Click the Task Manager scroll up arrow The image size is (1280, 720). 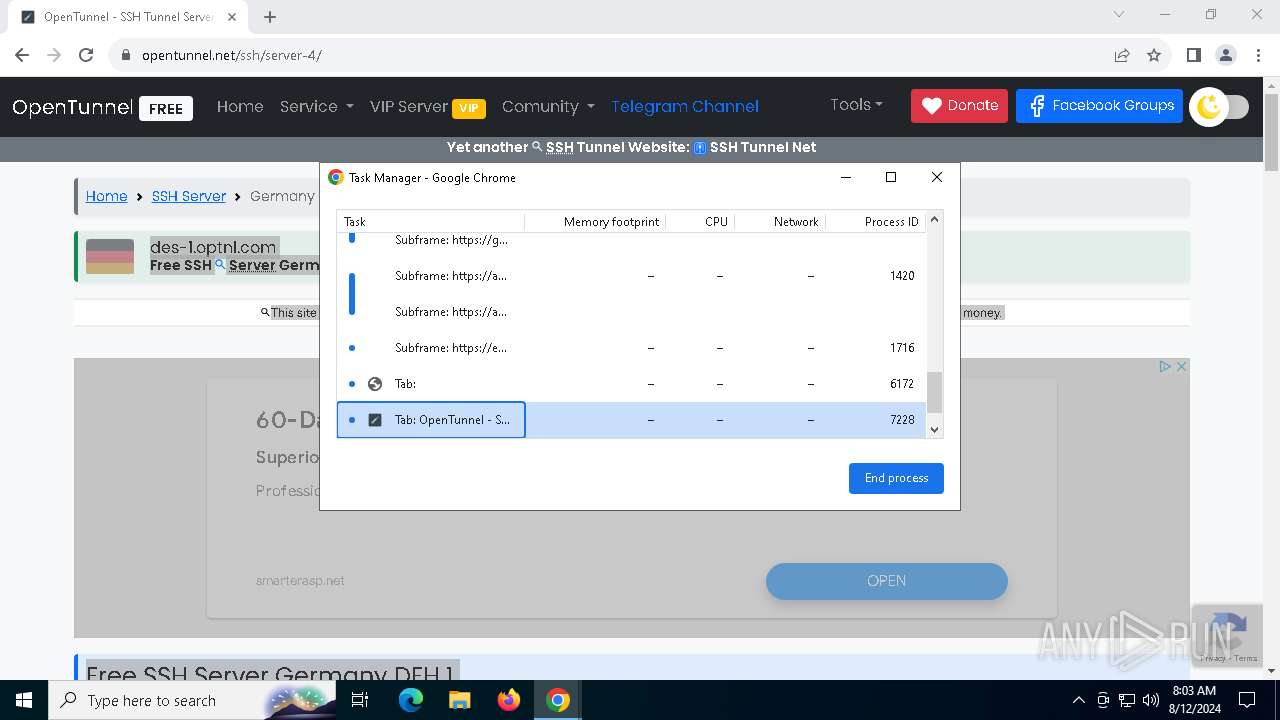[935, 220]
